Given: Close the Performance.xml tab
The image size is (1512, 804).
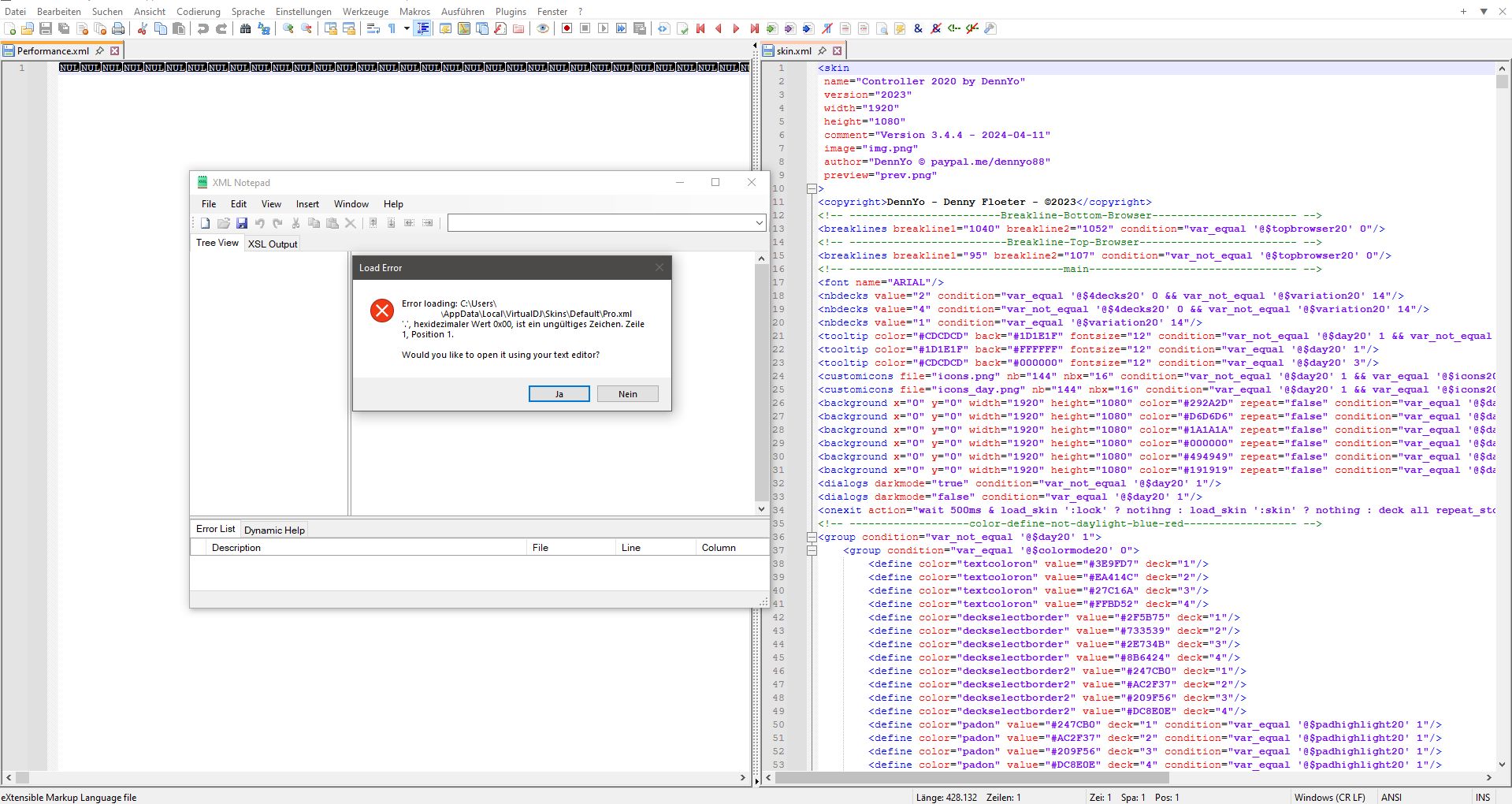Looking at the screenshot, I should coord(115,50).
